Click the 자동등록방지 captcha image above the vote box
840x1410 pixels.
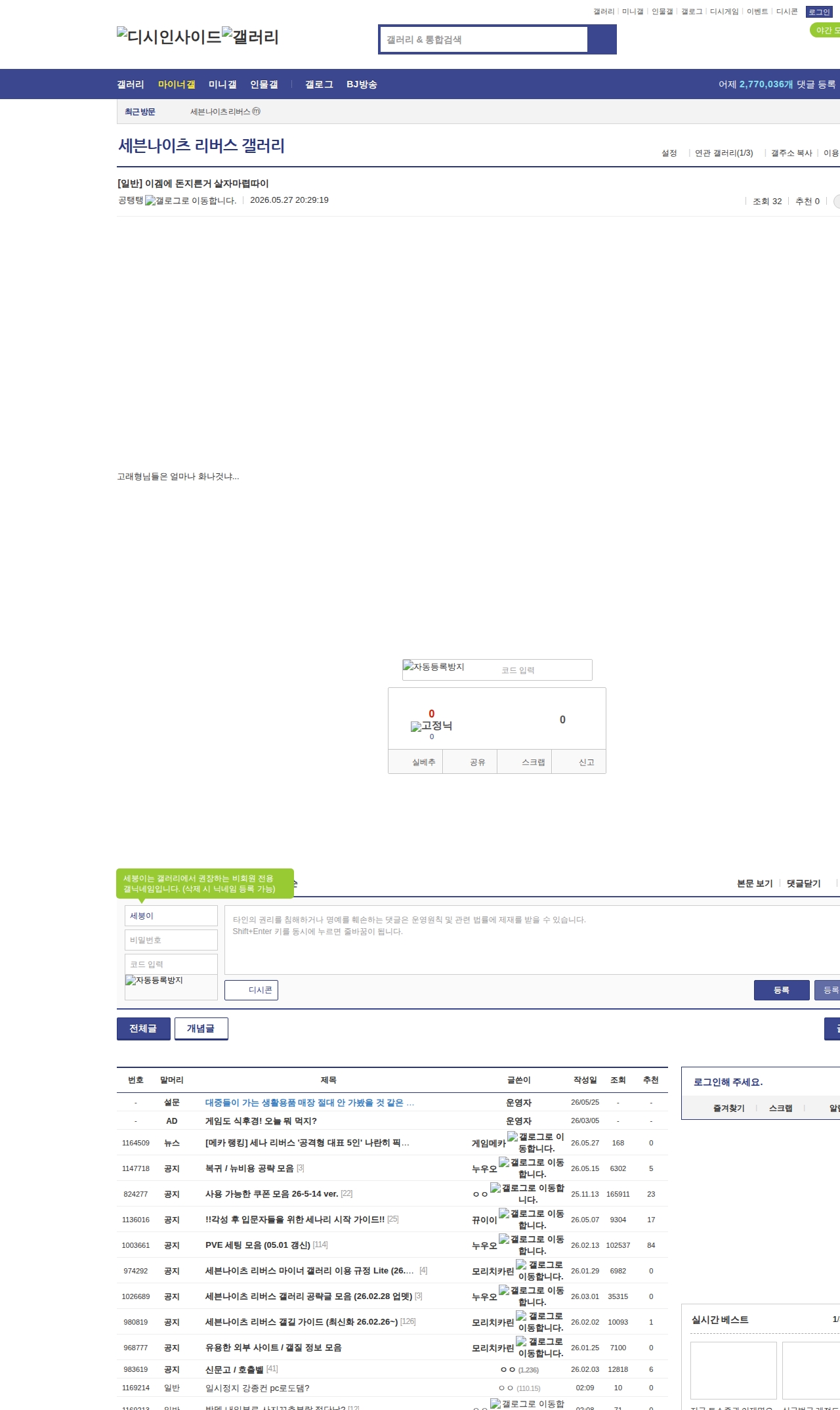[434, 667]
